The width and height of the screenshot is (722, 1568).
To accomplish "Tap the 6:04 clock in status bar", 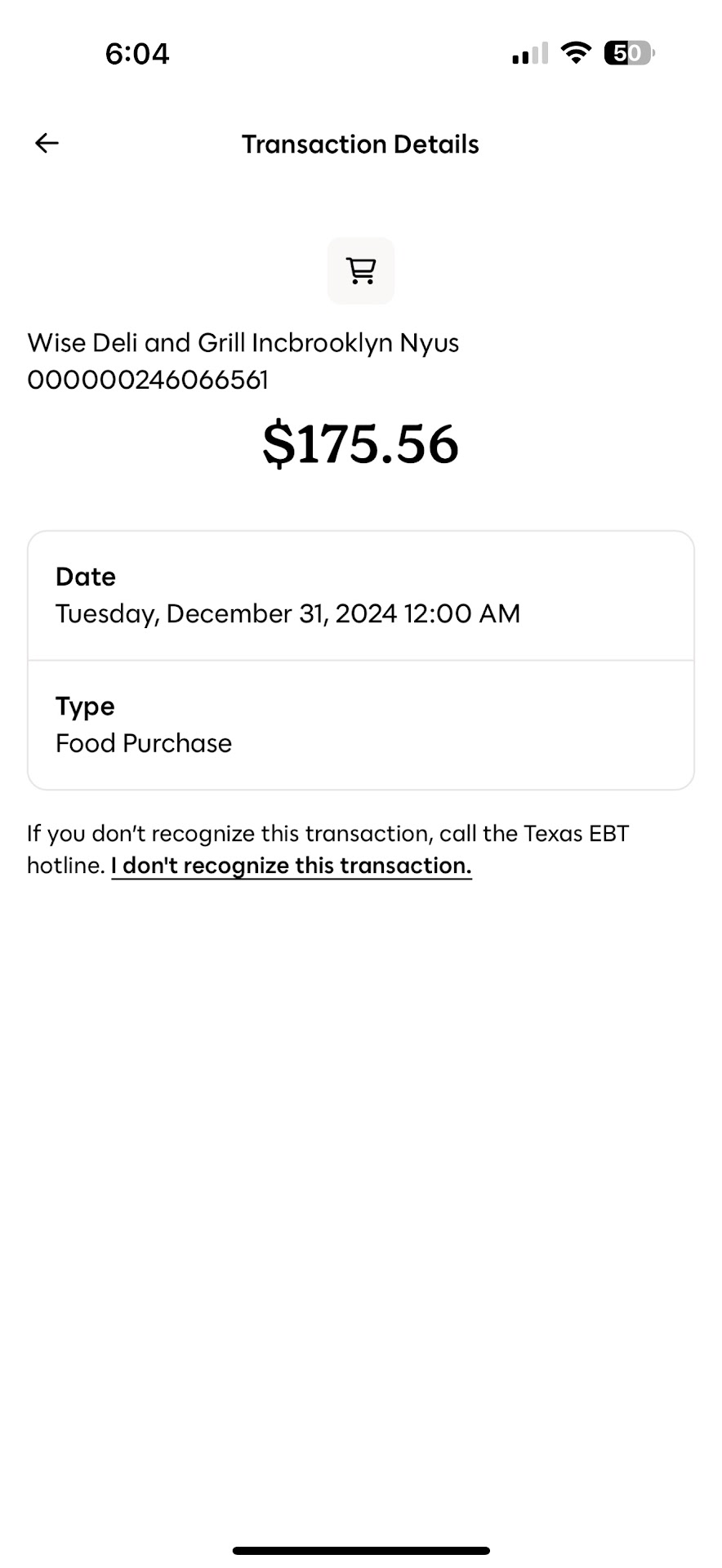I will click(137, 54).
